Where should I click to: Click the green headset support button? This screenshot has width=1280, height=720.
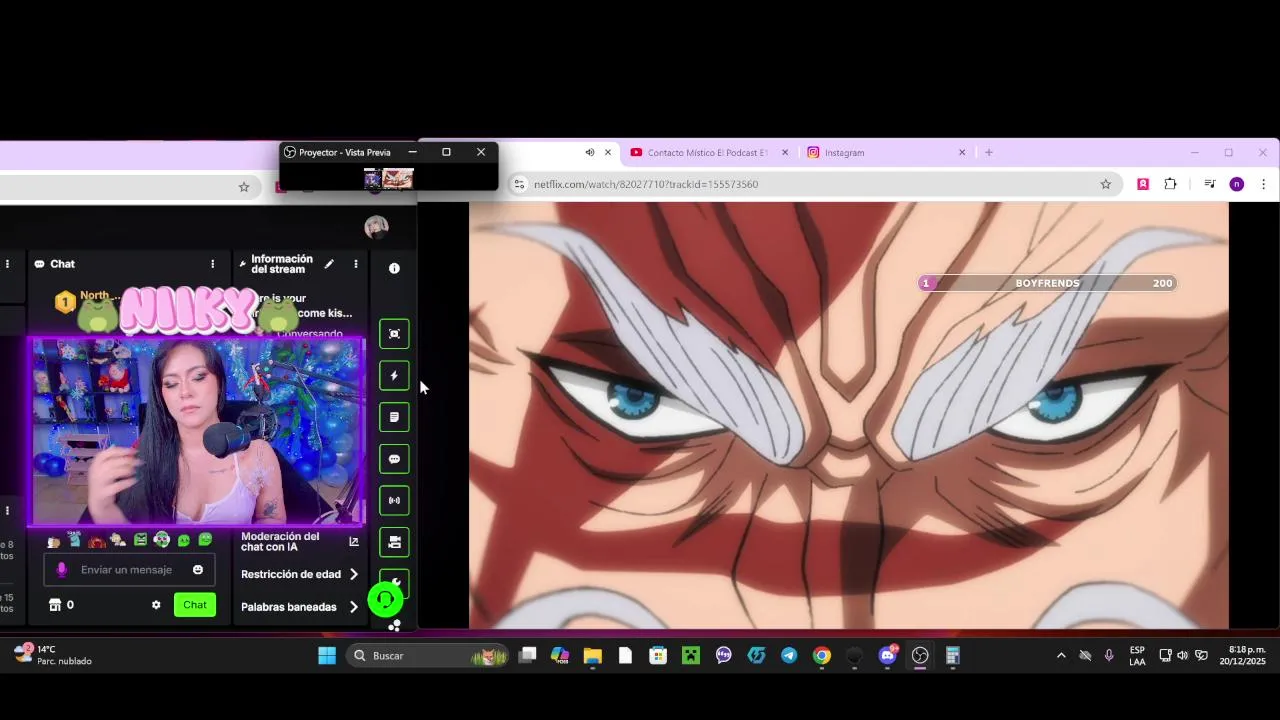coord(385,599)
